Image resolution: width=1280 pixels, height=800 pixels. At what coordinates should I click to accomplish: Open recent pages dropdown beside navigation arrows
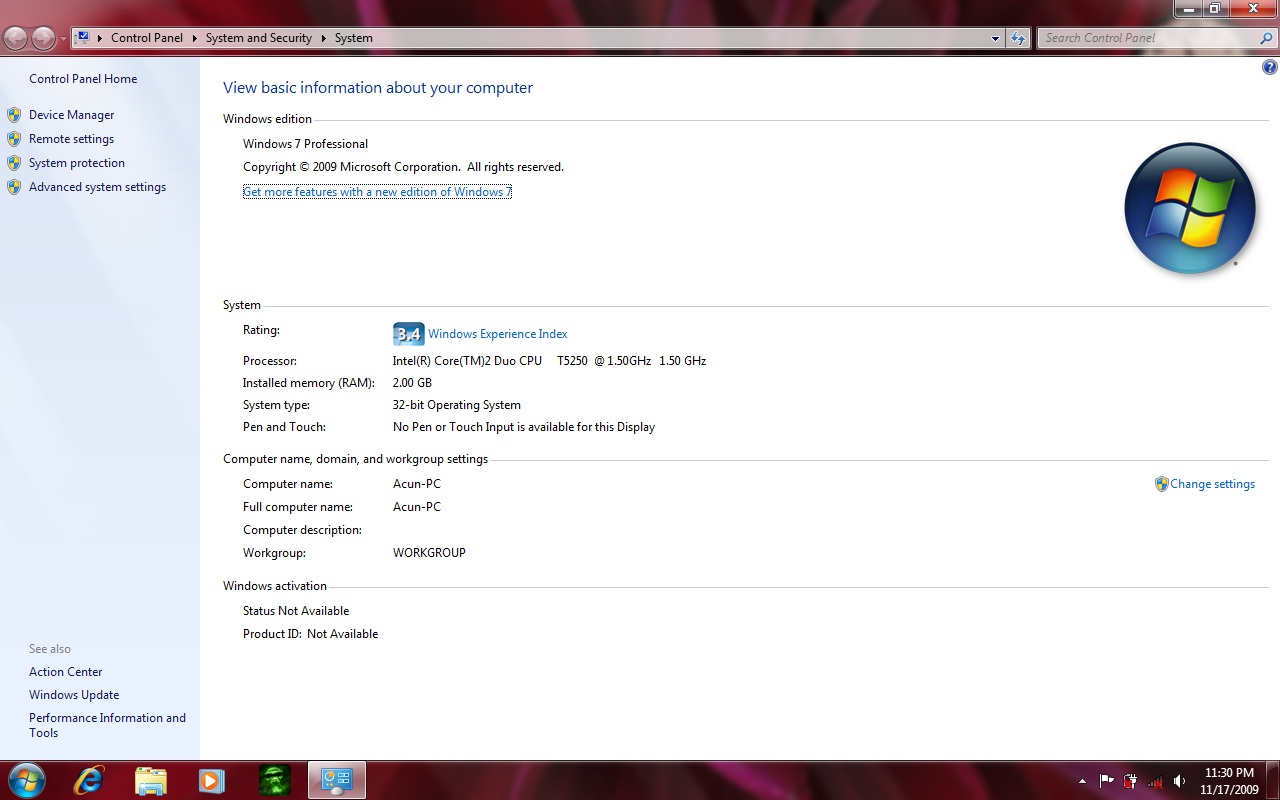(64, 39)
